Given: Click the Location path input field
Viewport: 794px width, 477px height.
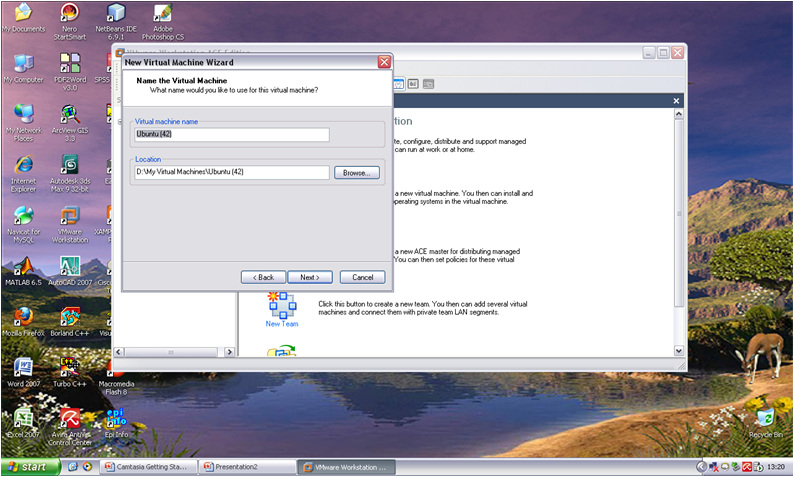Looking at the screenshot, I should (232, 172).
